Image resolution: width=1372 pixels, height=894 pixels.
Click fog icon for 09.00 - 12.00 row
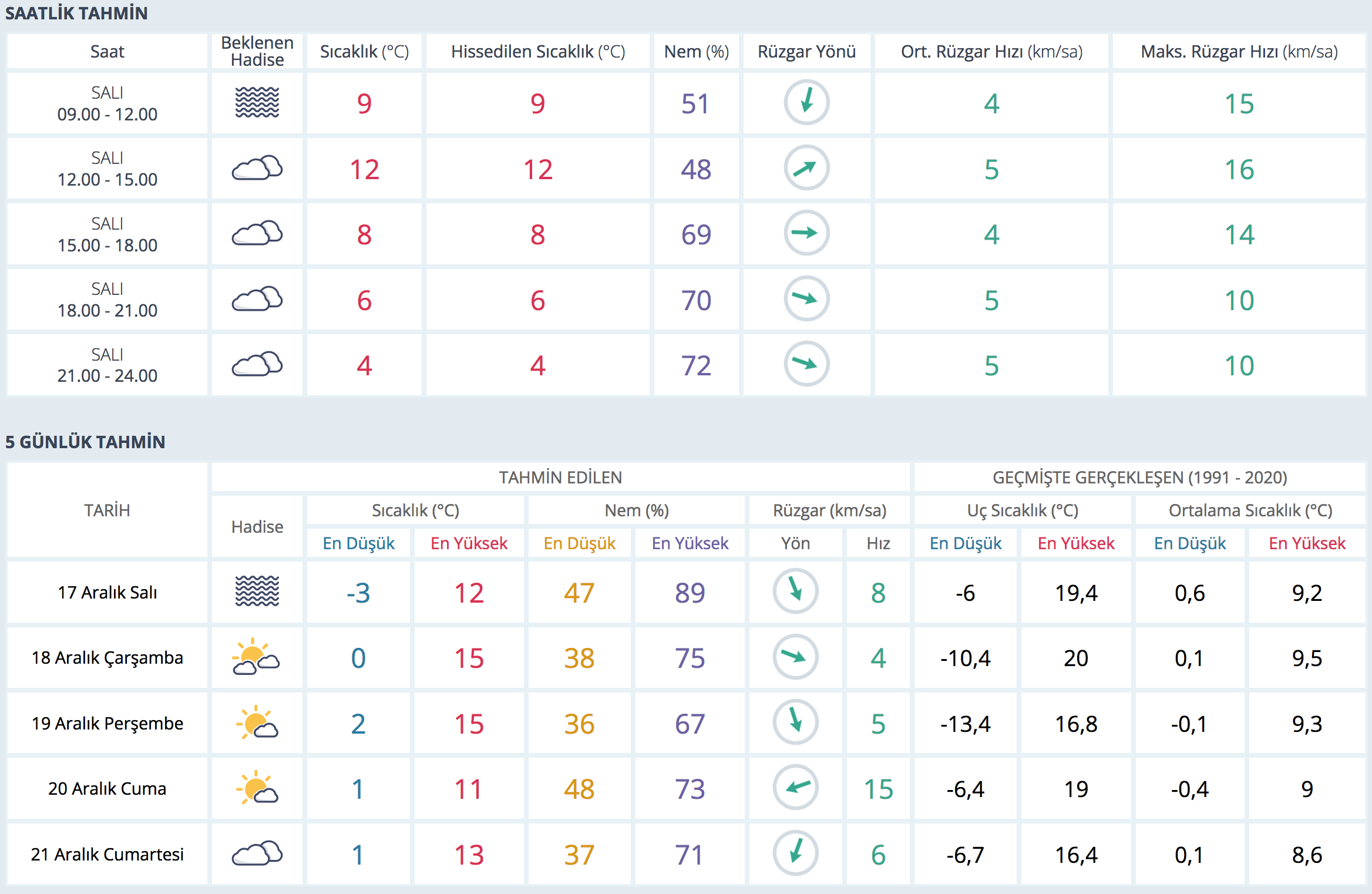click(257, 103)
